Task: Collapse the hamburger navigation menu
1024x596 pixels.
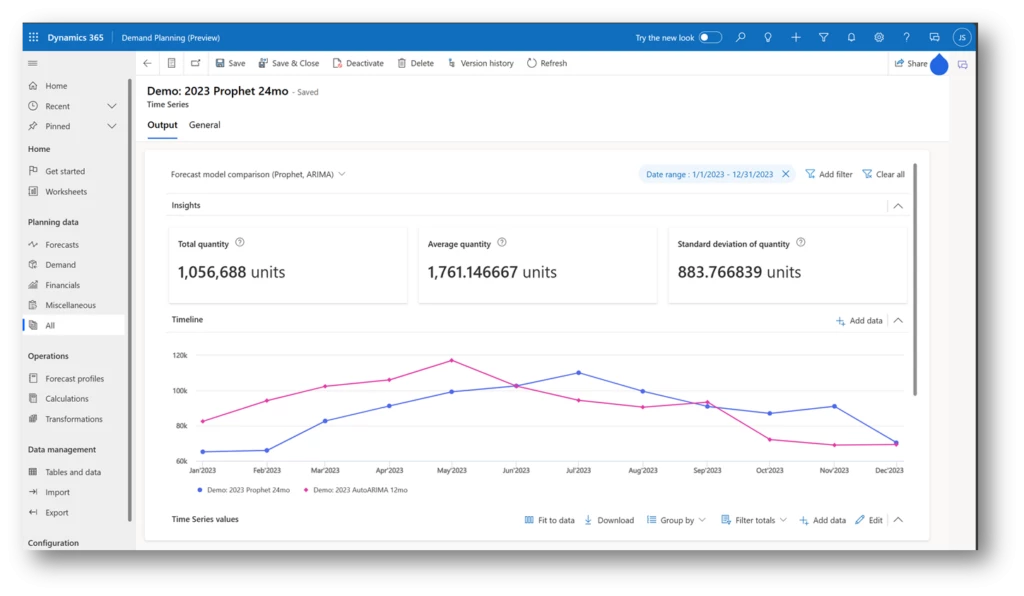Action: pos(33,63)
